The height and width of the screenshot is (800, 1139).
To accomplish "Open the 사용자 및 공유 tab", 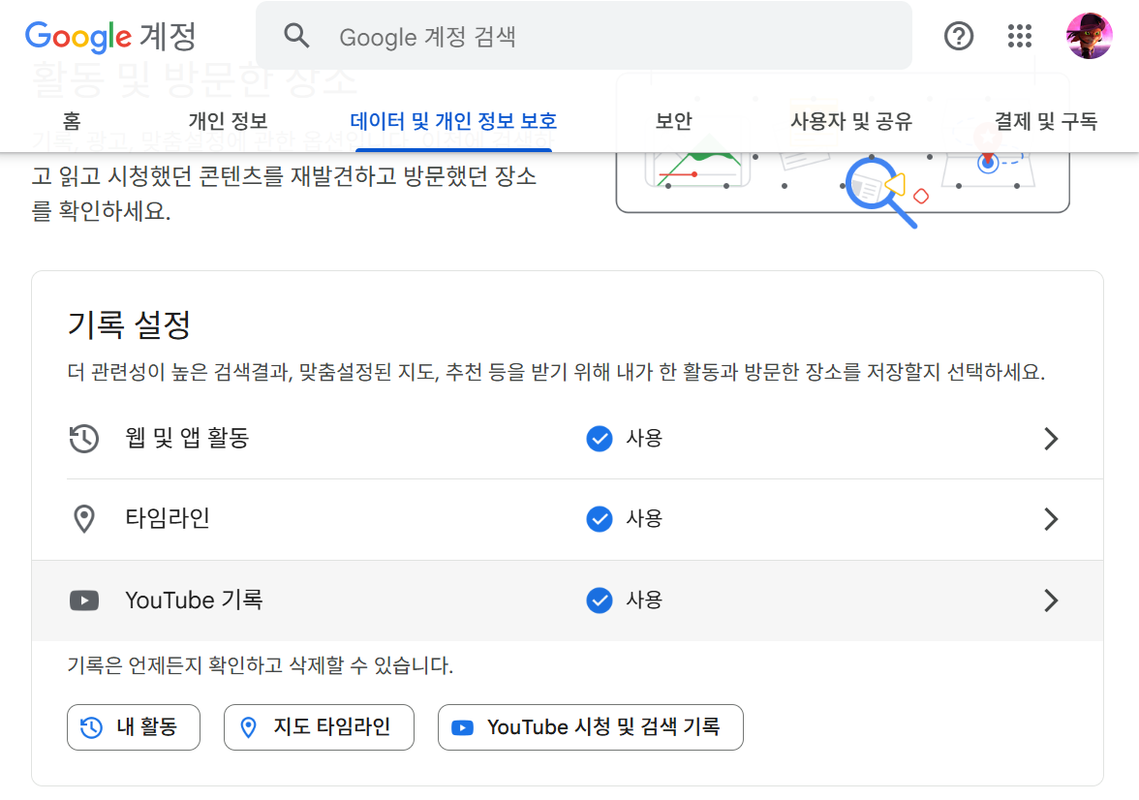I will click(851, 121).
